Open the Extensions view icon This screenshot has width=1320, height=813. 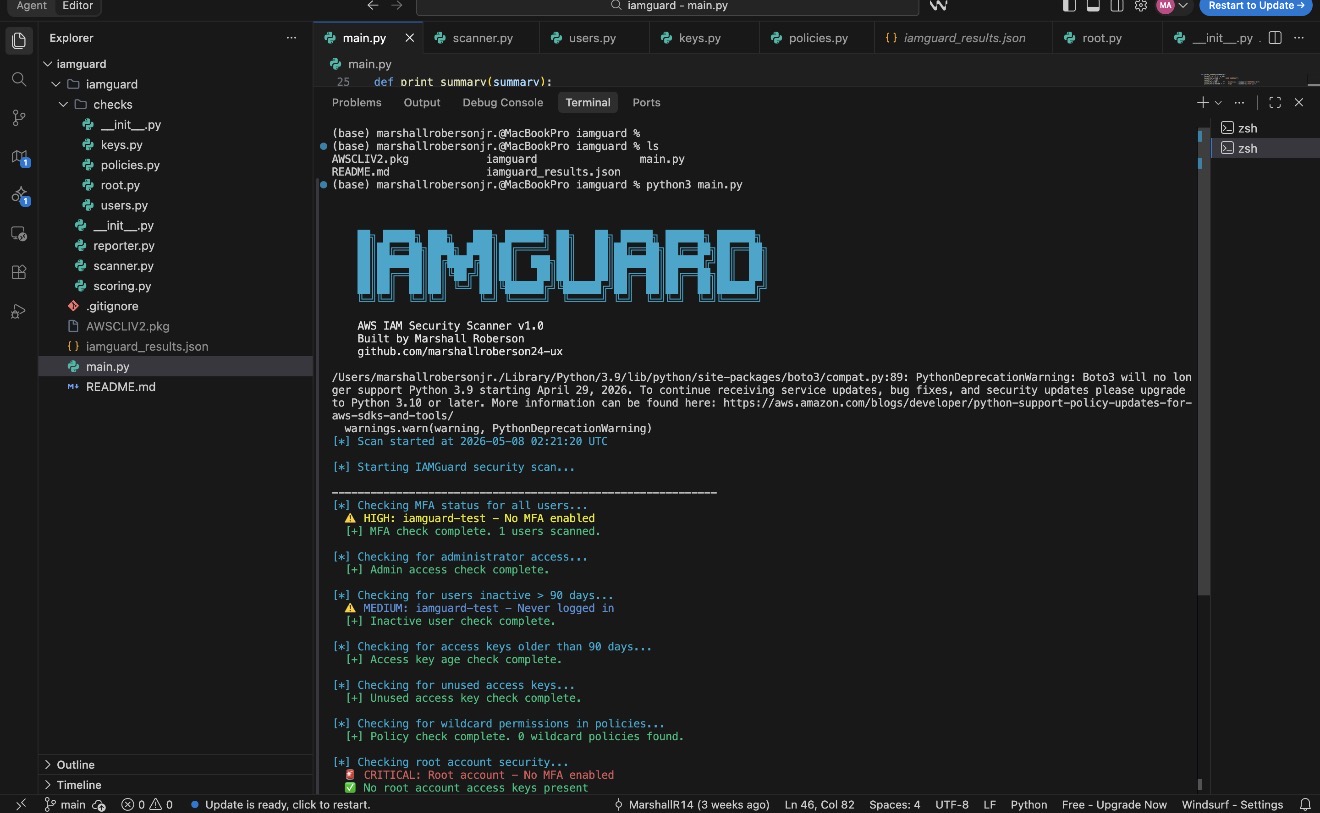[x=18, y=272]
